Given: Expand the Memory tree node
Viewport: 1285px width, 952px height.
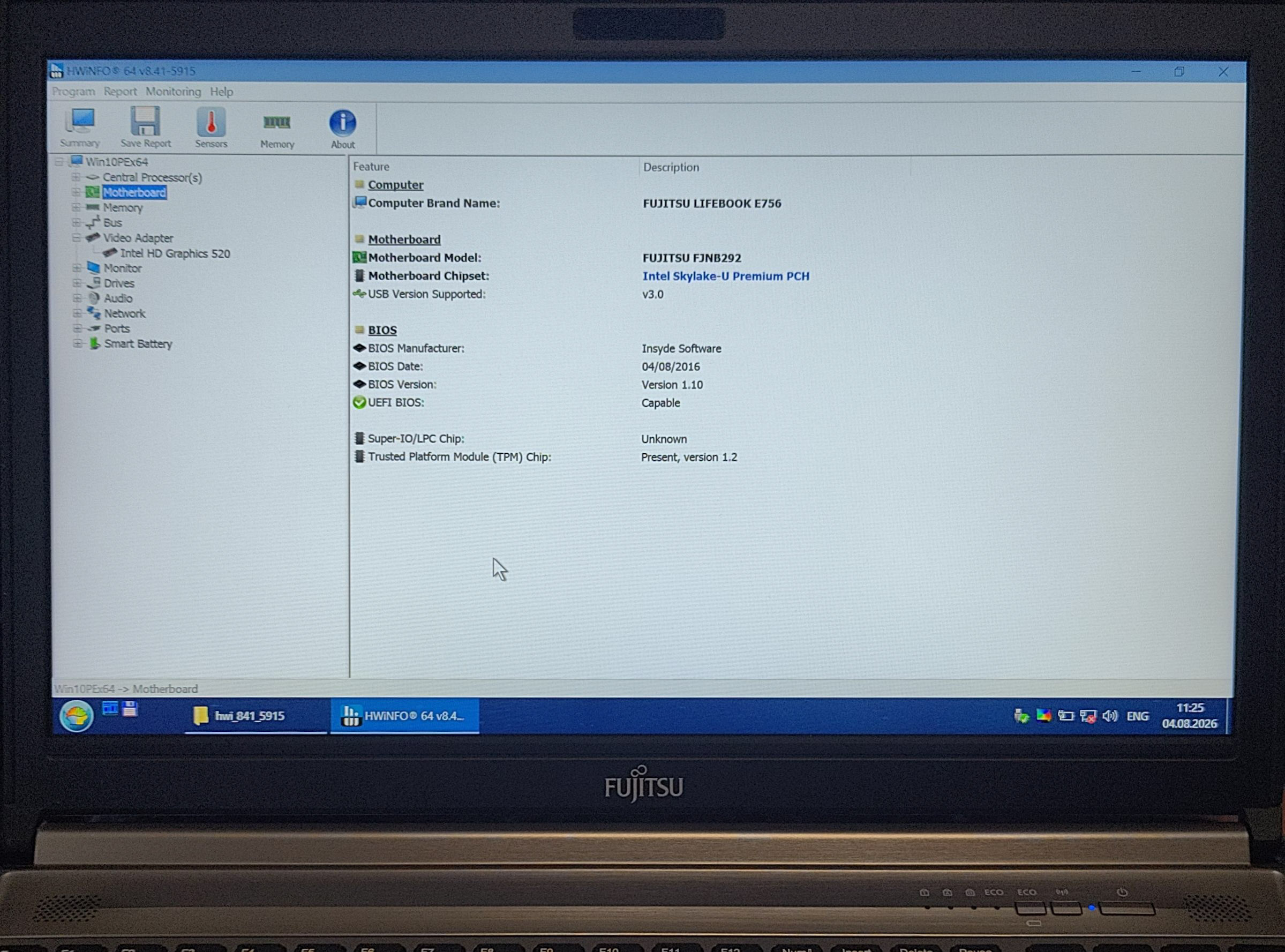Looking at the screenshot, I should coord(76,207).
